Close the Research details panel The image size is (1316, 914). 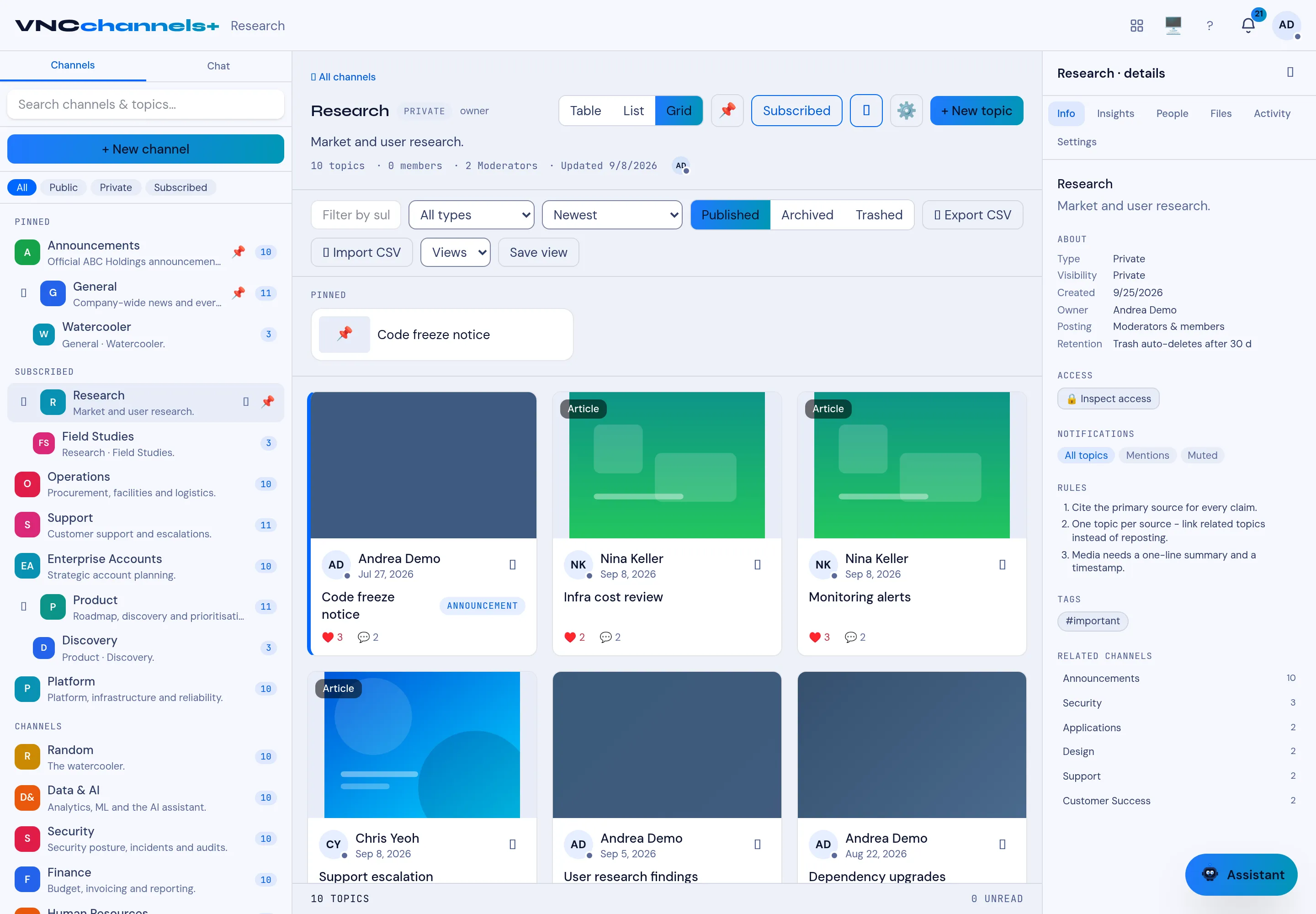tap(1290, 72)
